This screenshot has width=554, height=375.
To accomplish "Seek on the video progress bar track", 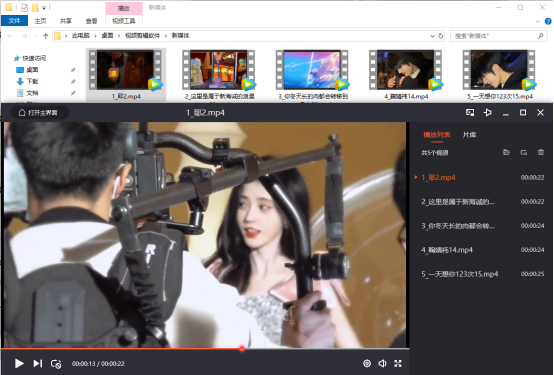I will [205, 349].
